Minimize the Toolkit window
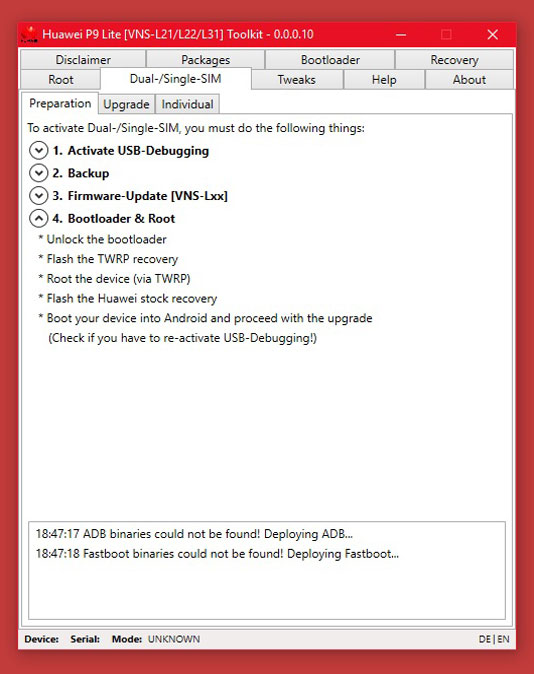 click(x=401, y=34)
